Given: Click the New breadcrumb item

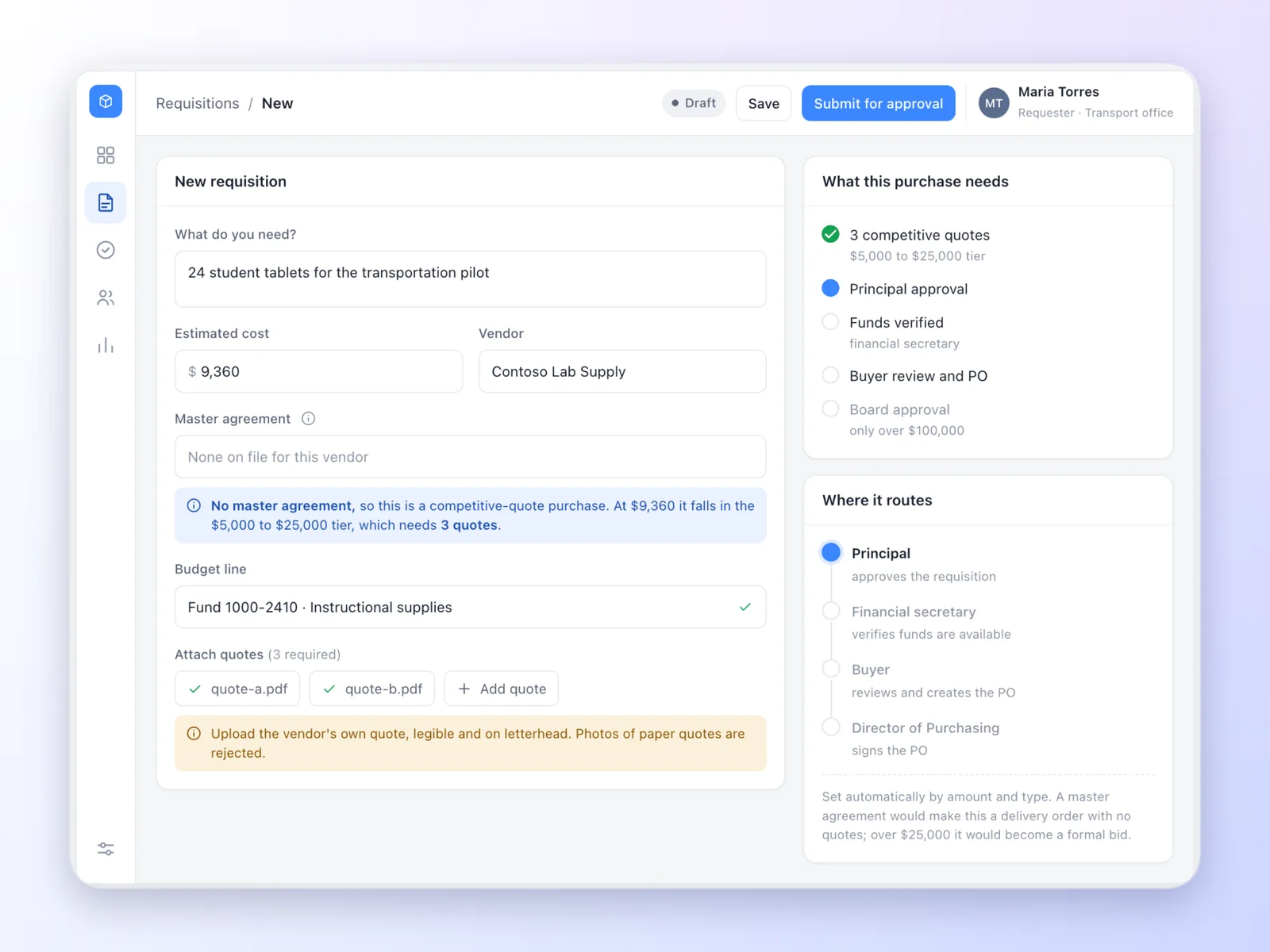Looking at the screenshot, I should pyautogui.click(x=277, y=103).
